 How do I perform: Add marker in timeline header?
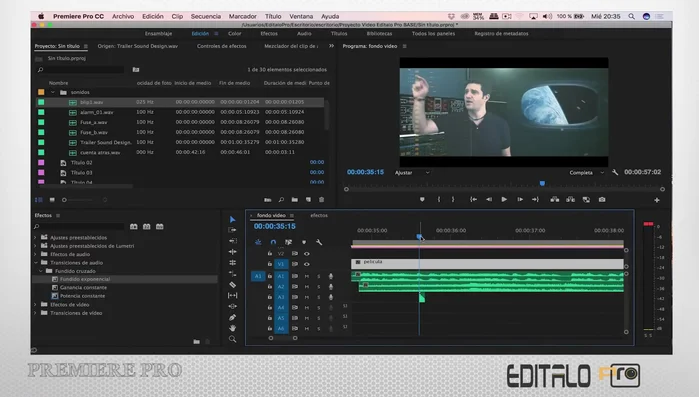click(304, 242)
